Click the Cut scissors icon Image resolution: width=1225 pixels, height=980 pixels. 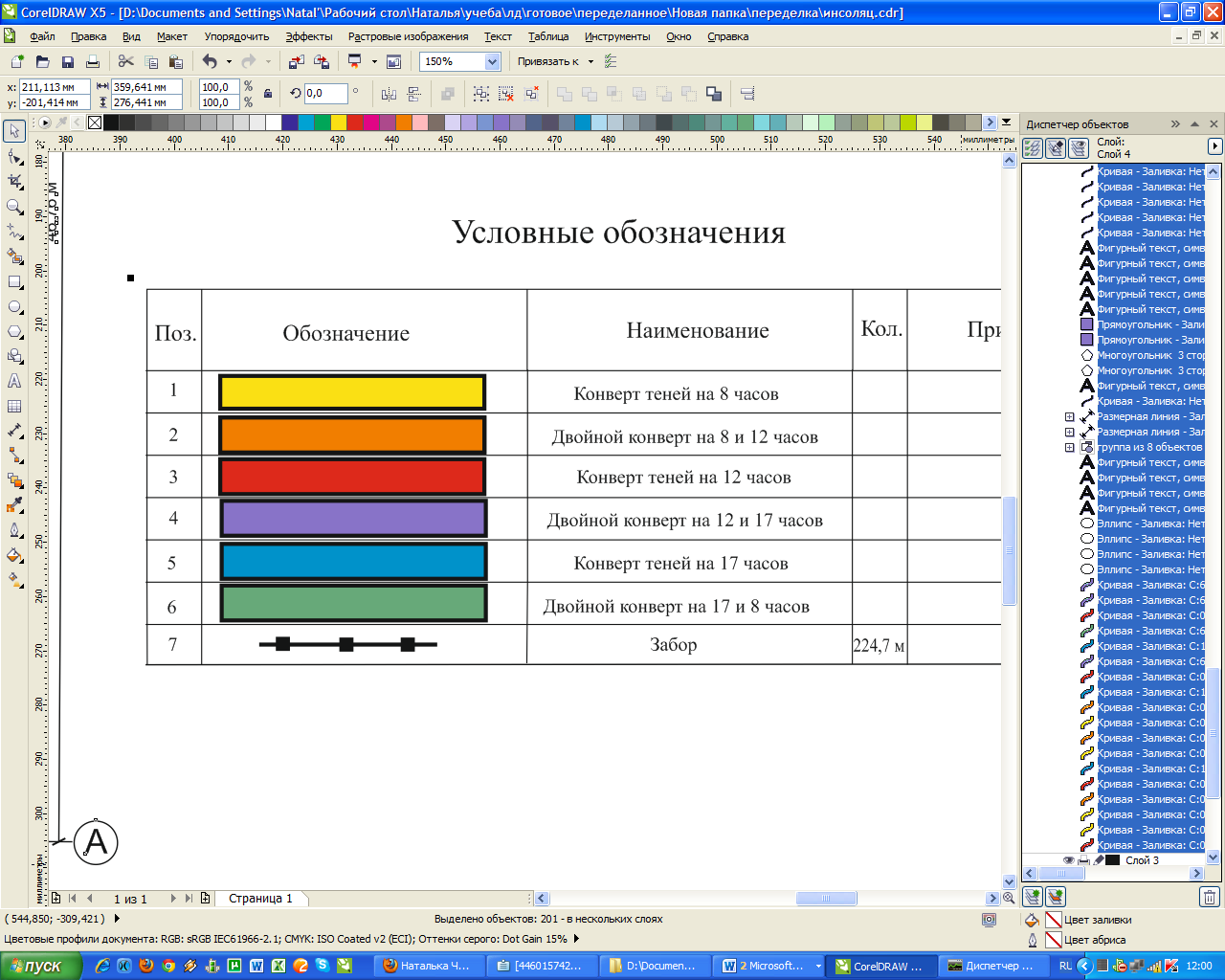coord(125,61)
